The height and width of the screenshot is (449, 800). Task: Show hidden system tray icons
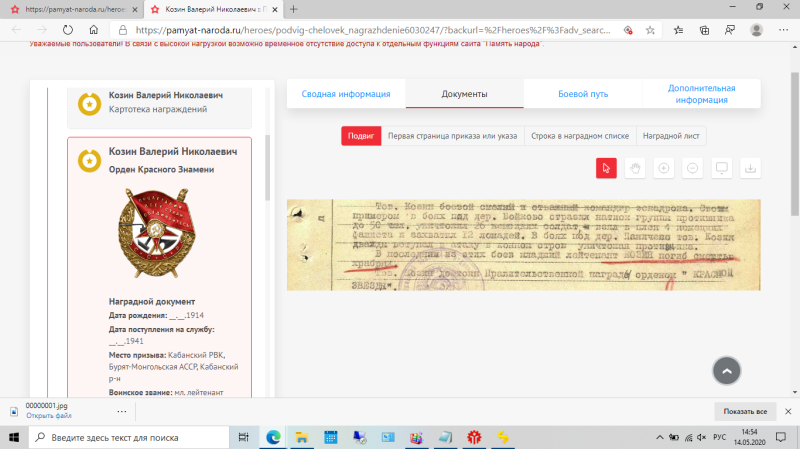pyautogui.click(x=660, y=437)
